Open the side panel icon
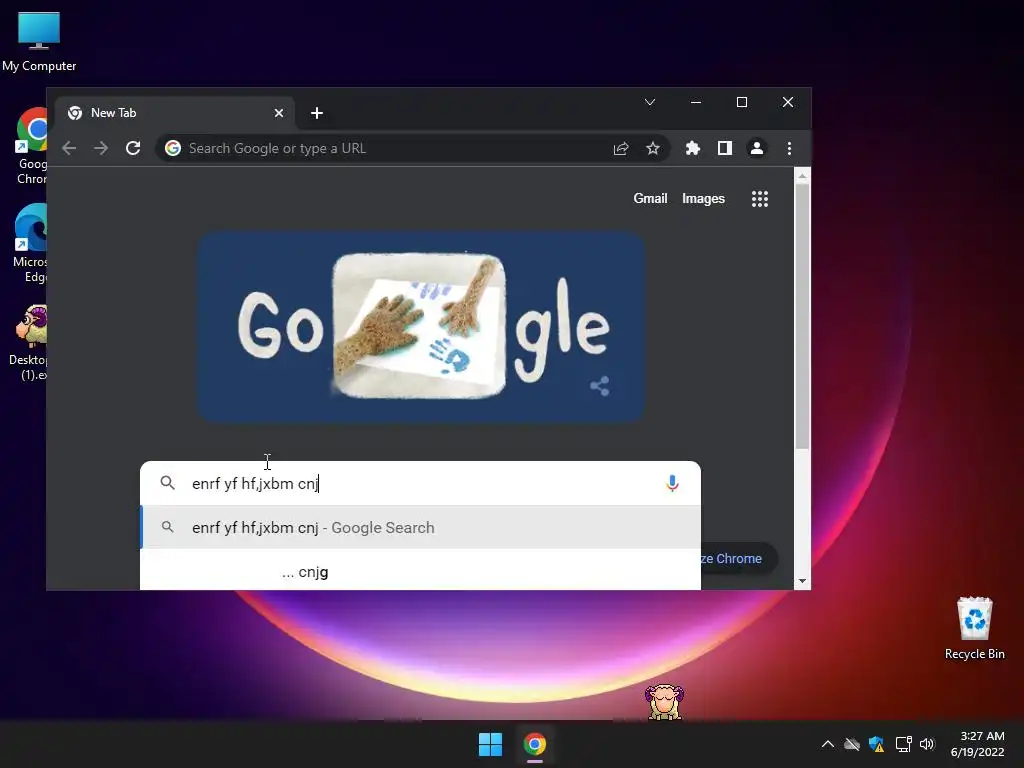This screenshot has width=1024, height=768. click(x=724, y=148)
